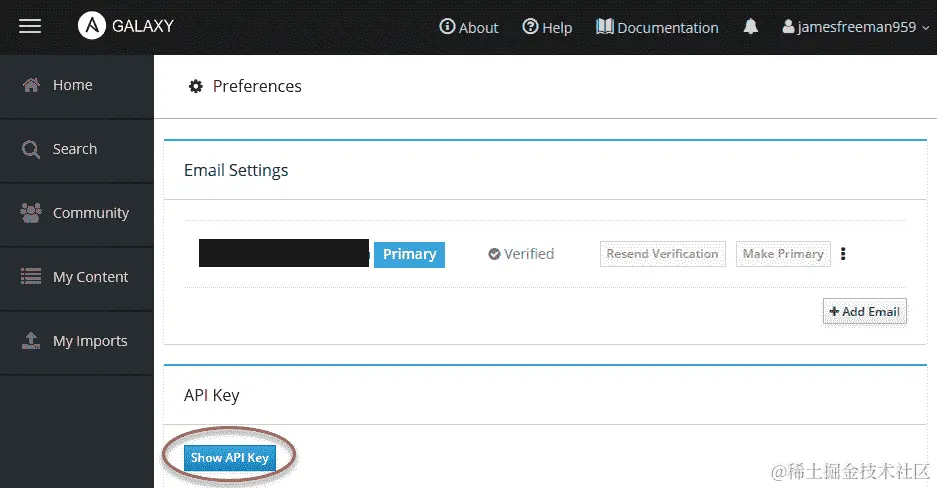Click the Home house icon
Image resolution: width=937 pixels, height=488 pixels.
pos(31,85)
